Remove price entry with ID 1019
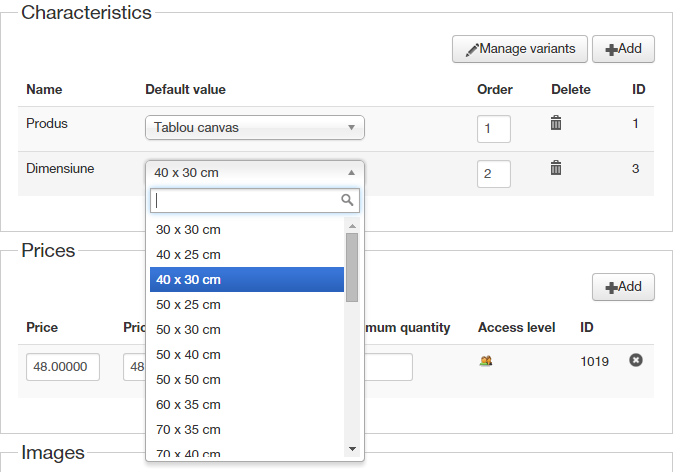The image size is (684, 472). pos(635,360)
